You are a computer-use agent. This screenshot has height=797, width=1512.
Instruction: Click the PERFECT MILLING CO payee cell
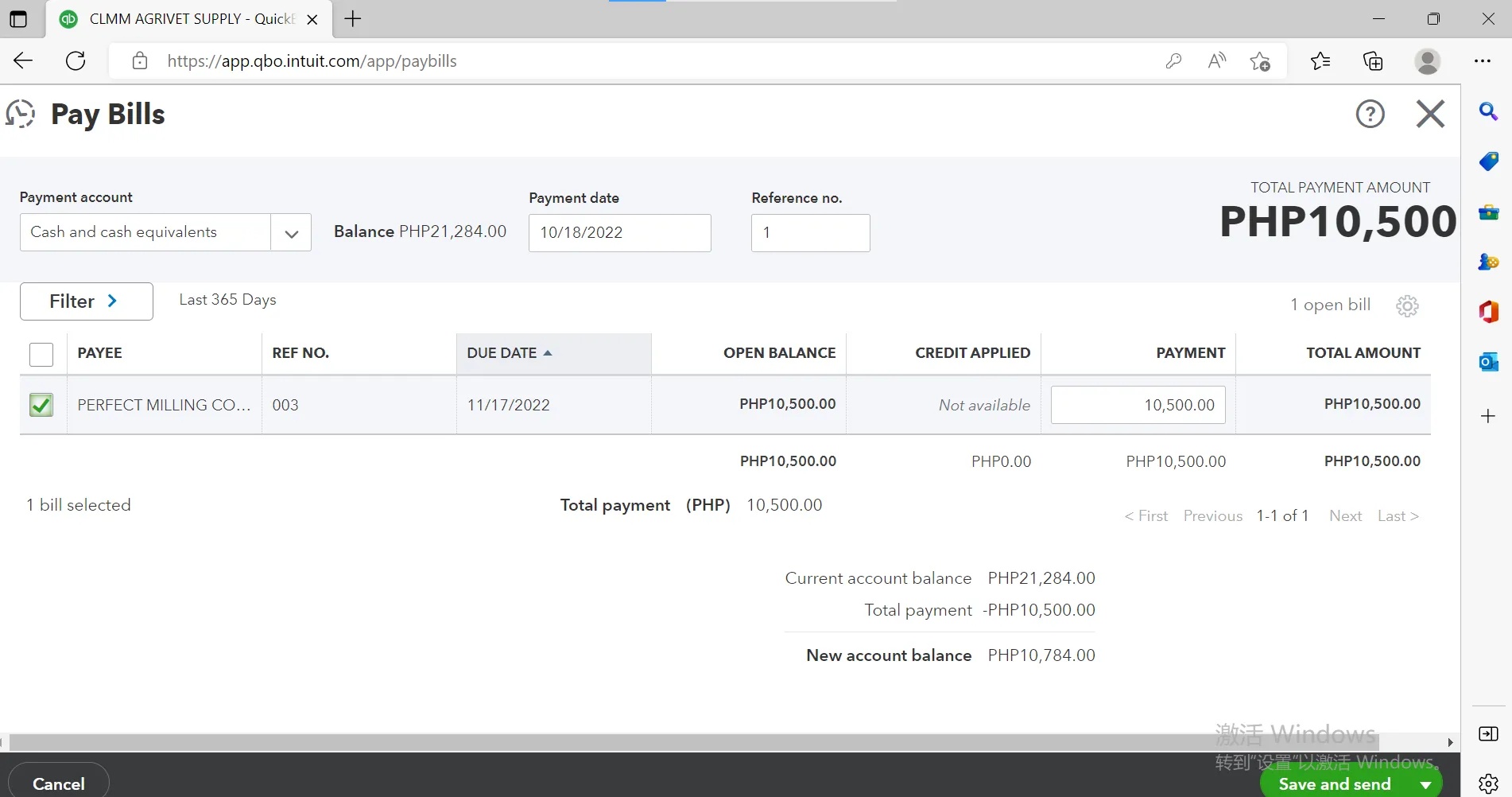[164, 405]
